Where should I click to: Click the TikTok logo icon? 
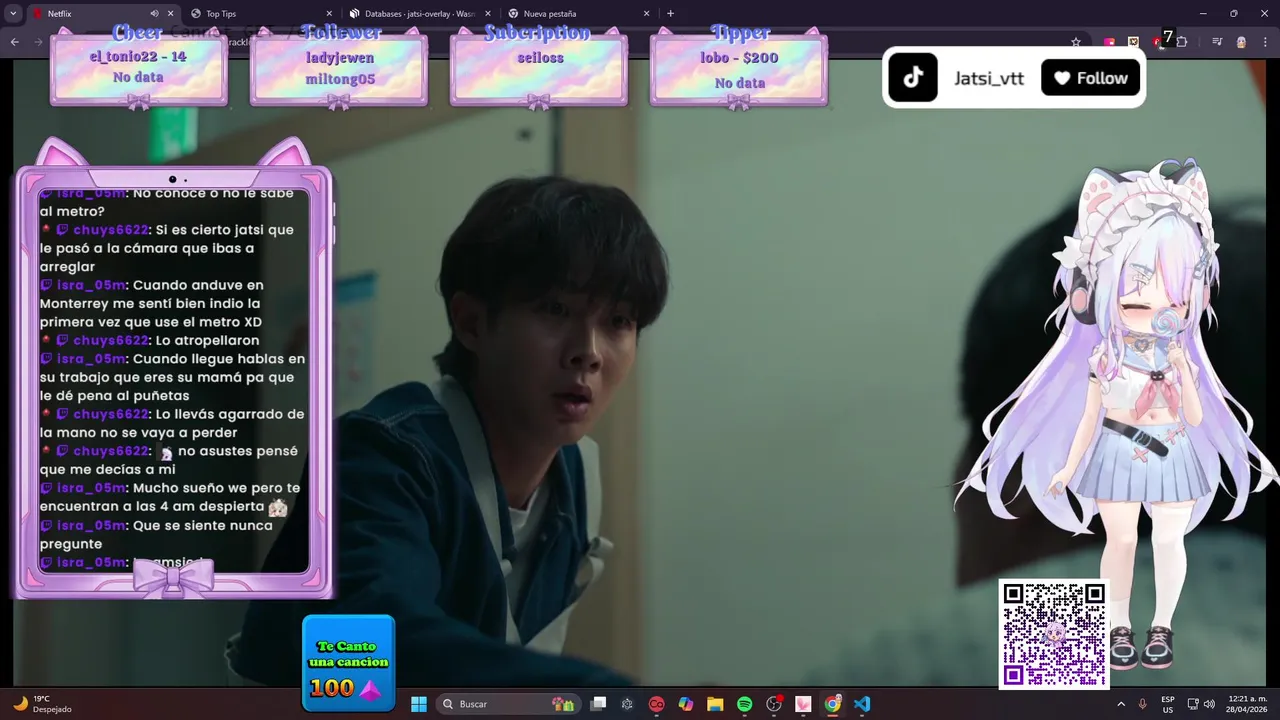[x=913, y=78]
